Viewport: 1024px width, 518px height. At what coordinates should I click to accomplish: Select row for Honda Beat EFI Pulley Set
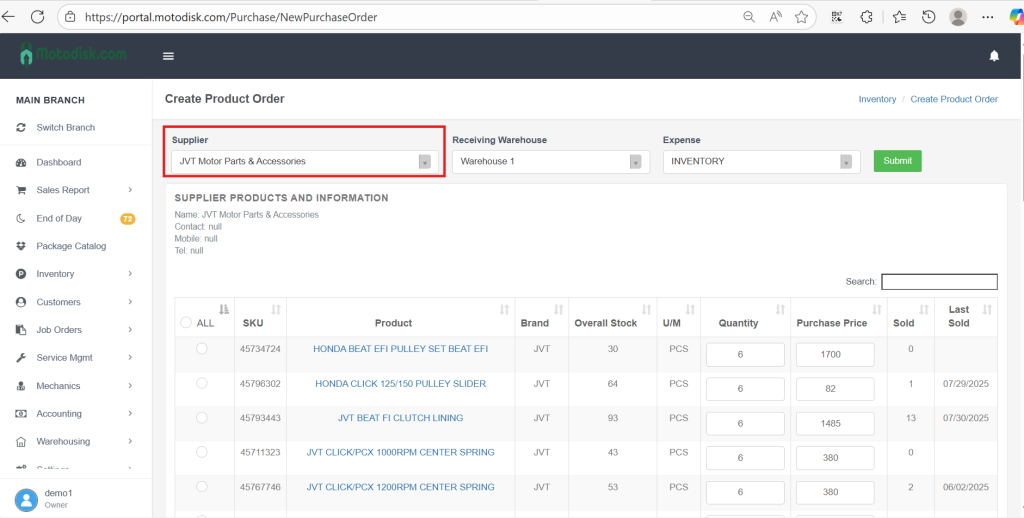click(202, 349)
